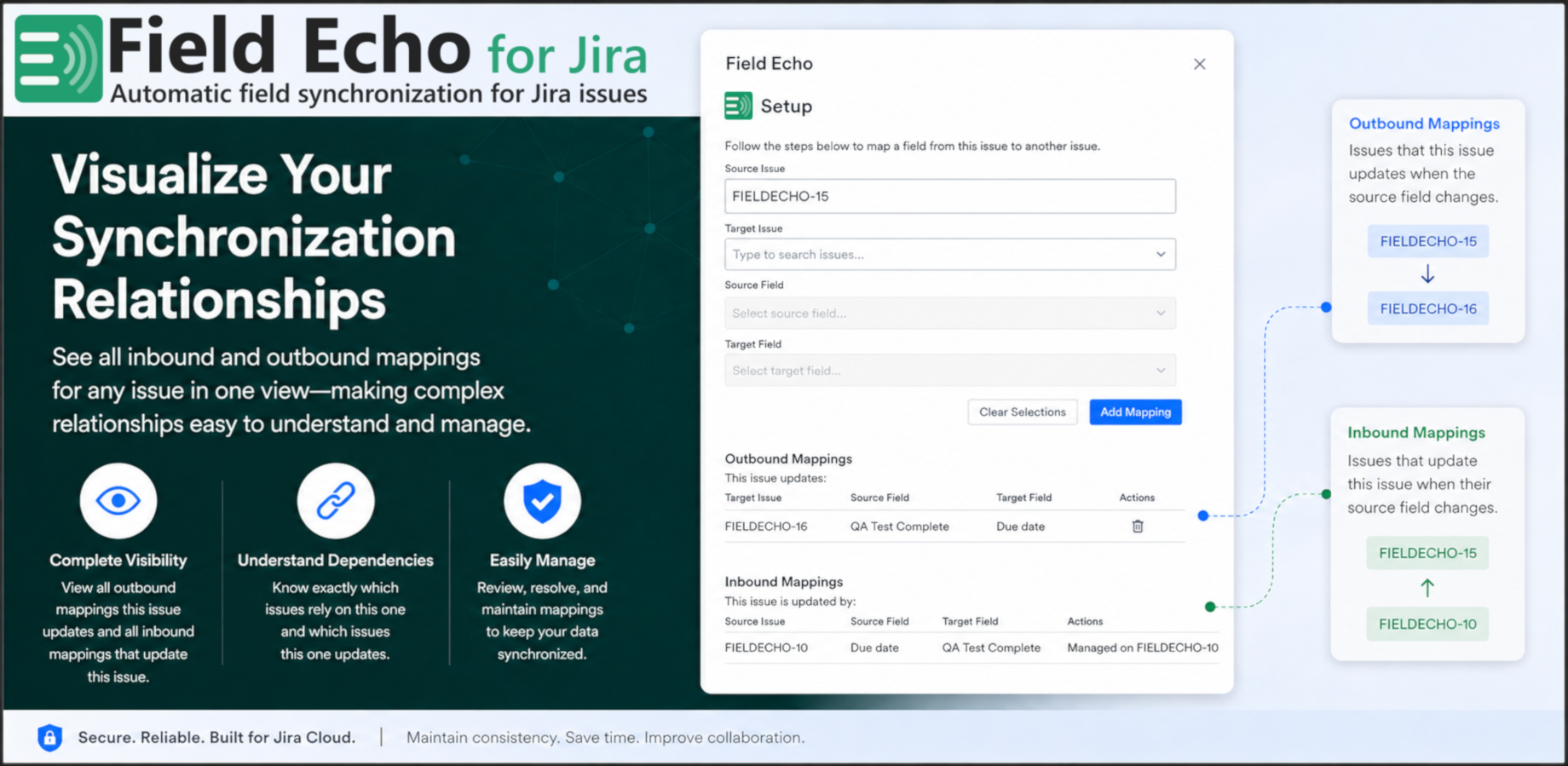Image resolution: width=1568 pixels, height=766 pixels.
Task: Click "Due date" in the inbound row
Action: tap(874, 648)
